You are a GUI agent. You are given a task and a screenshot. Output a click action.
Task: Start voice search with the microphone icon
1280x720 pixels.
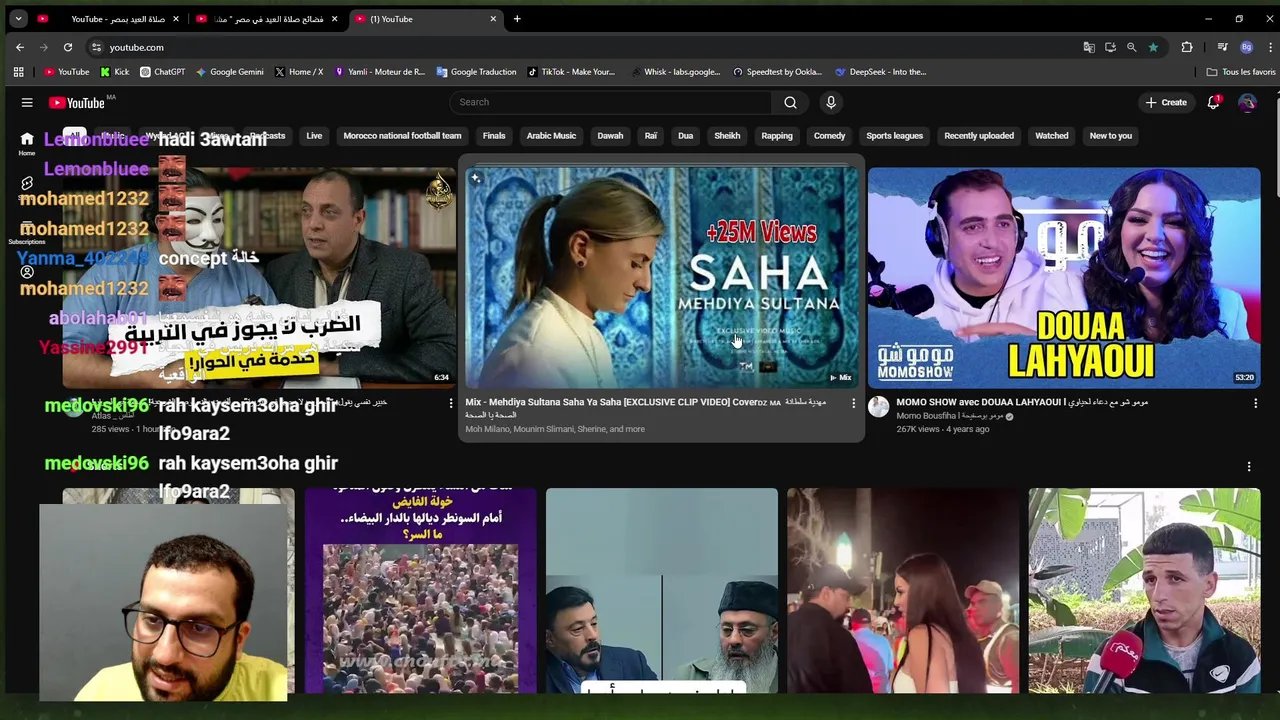[831, 102]
